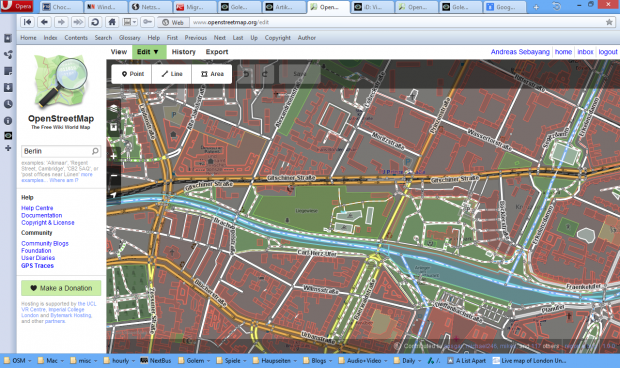Open the NextBus bookmark
Image resolution: width=620 pixels, height=368 pixels.
156,360
